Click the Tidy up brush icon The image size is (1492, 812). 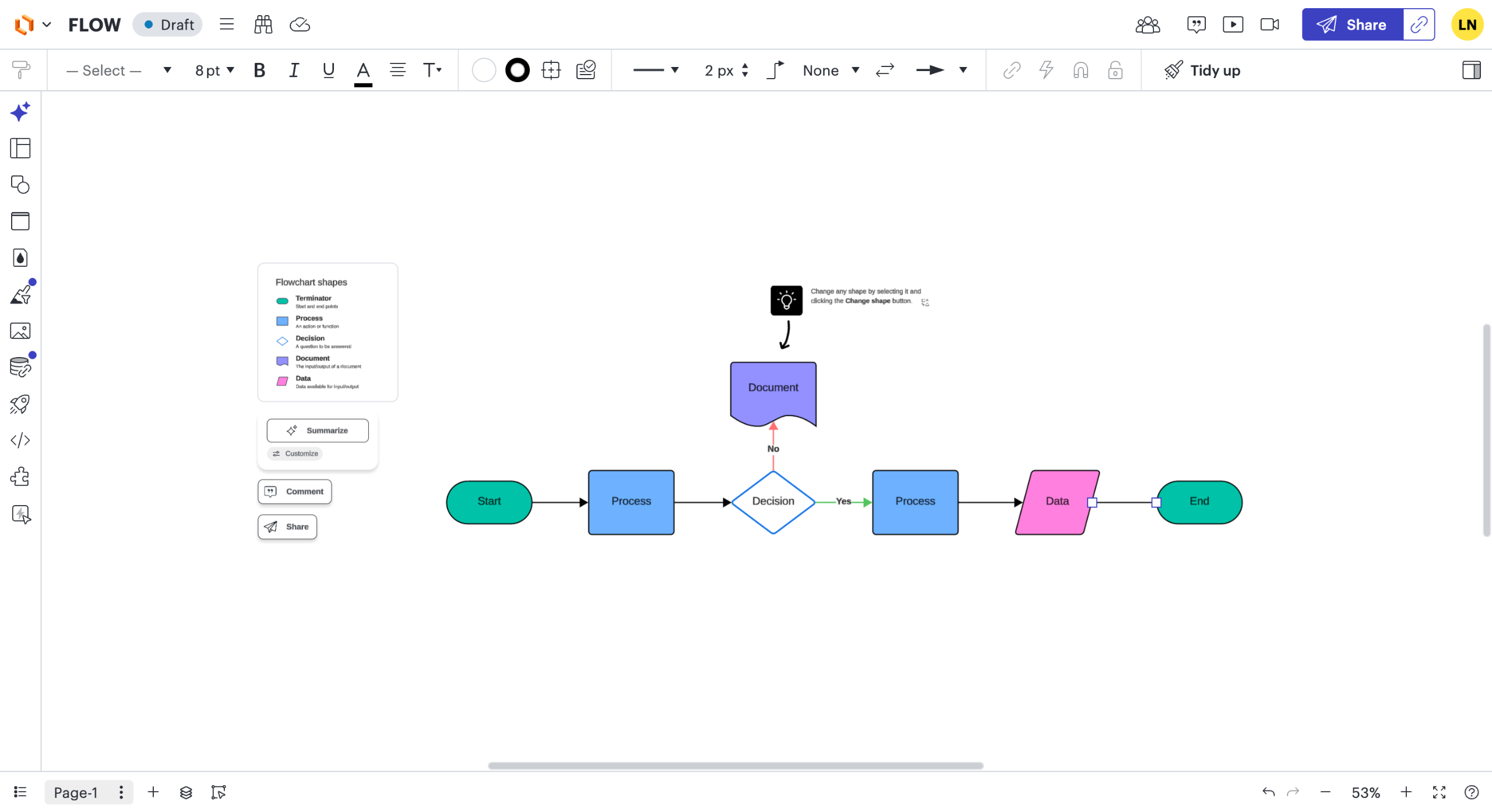point(1173,70)
